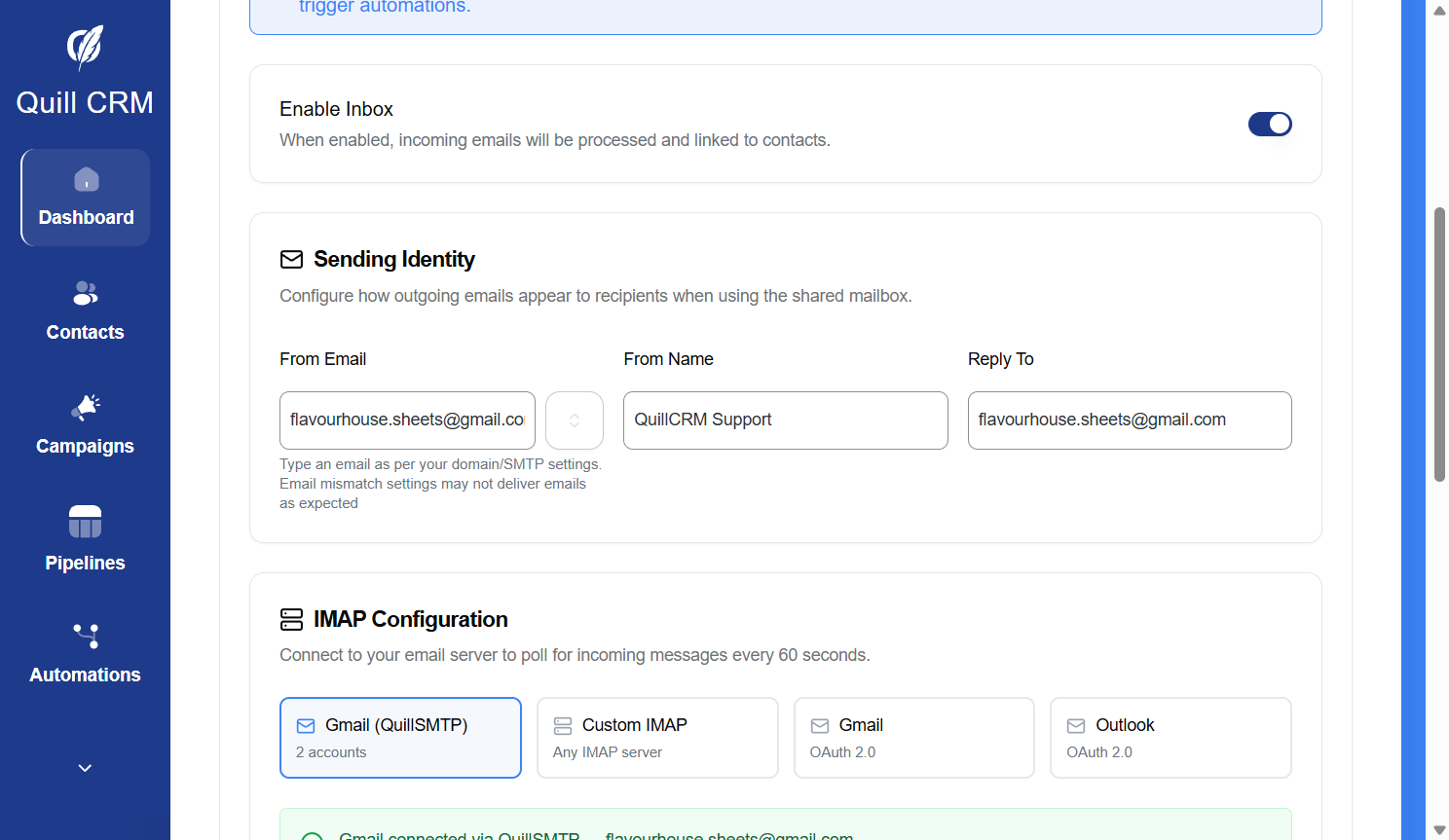
Task: Click the server icon next to IMAP Configuration
Action: (291, 619)
